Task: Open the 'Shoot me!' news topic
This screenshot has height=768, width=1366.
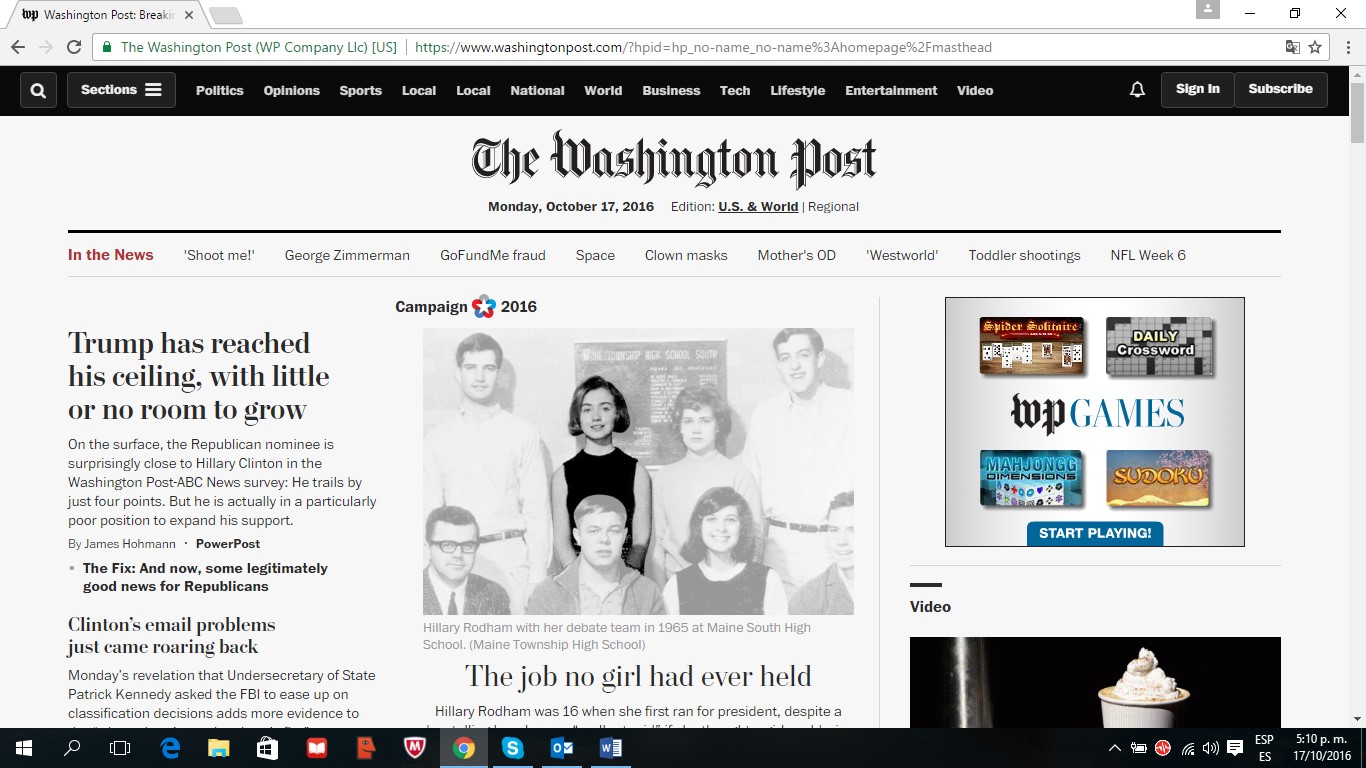Action: (x=219, y=255)
